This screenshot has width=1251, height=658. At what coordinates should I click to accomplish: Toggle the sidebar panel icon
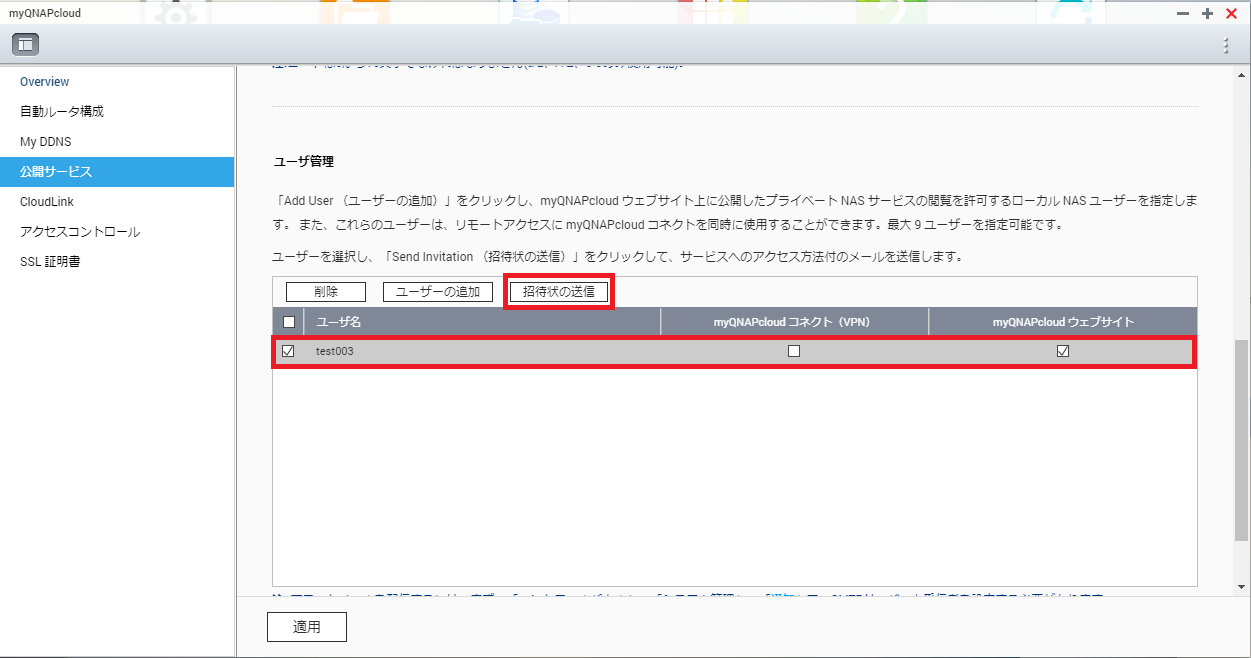click(25, 44)
